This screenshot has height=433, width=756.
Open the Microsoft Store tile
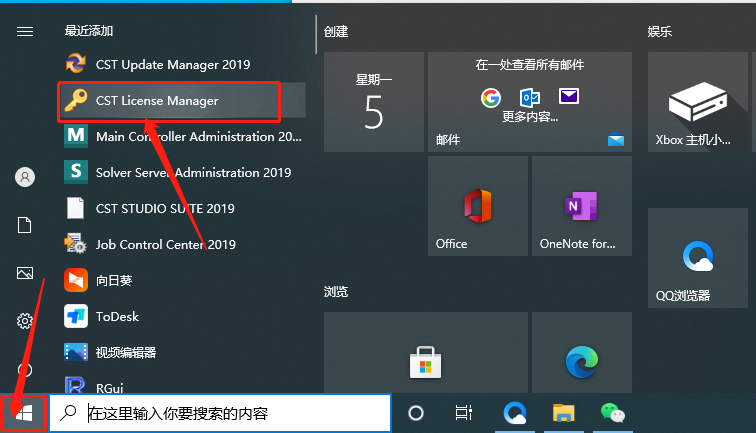tap(426, 352)
